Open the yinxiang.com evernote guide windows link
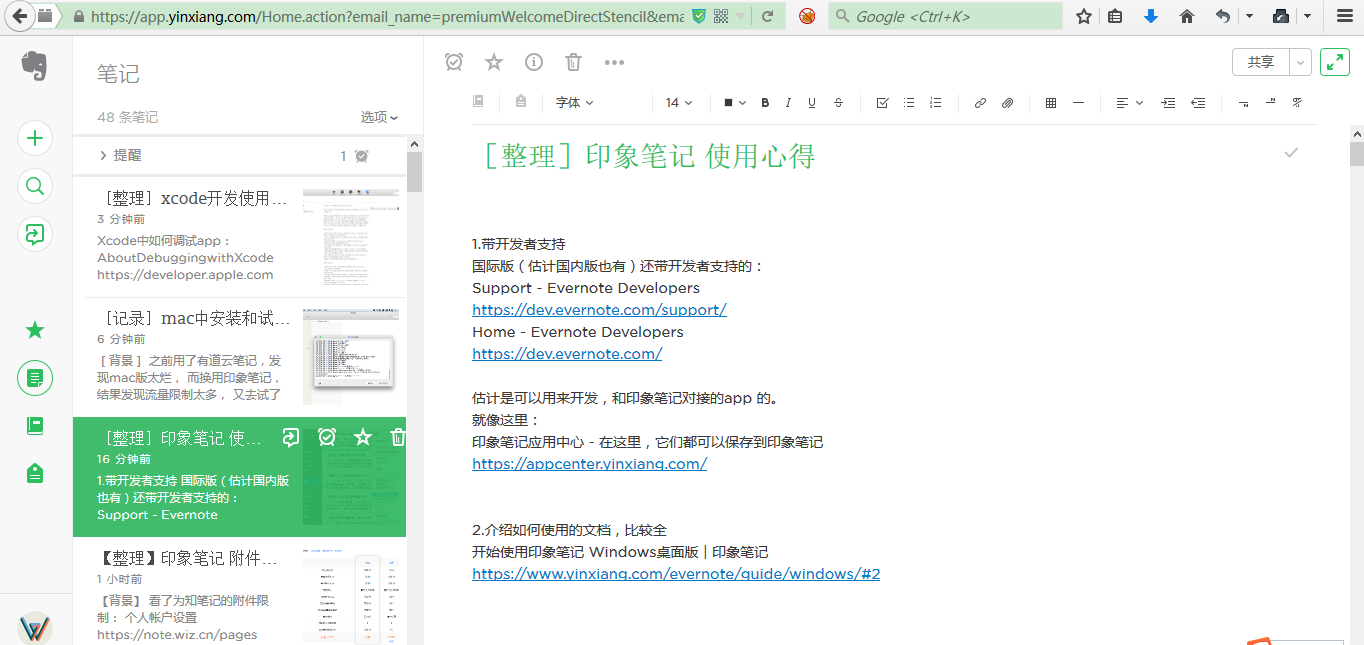 [x=676, y=574]
